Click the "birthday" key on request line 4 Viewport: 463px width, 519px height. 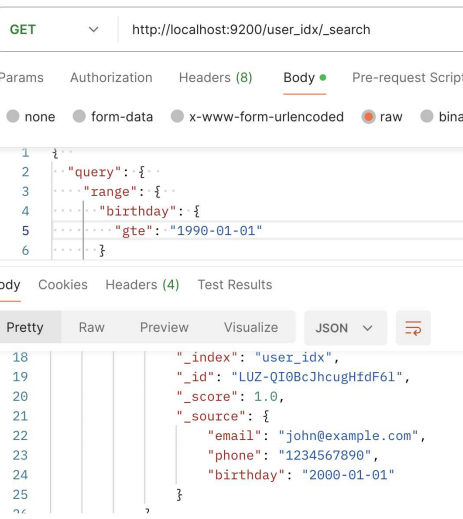pos(137,211)
